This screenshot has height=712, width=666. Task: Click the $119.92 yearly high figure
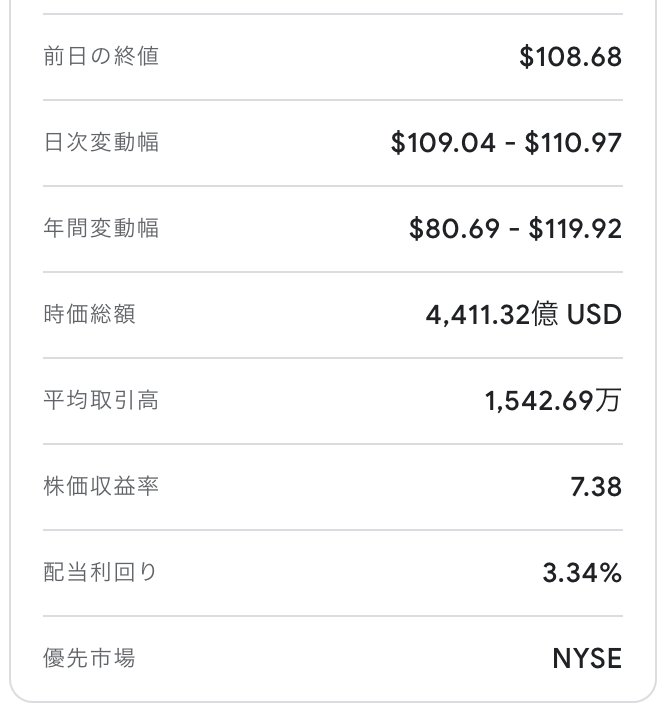tap(575, 228)
